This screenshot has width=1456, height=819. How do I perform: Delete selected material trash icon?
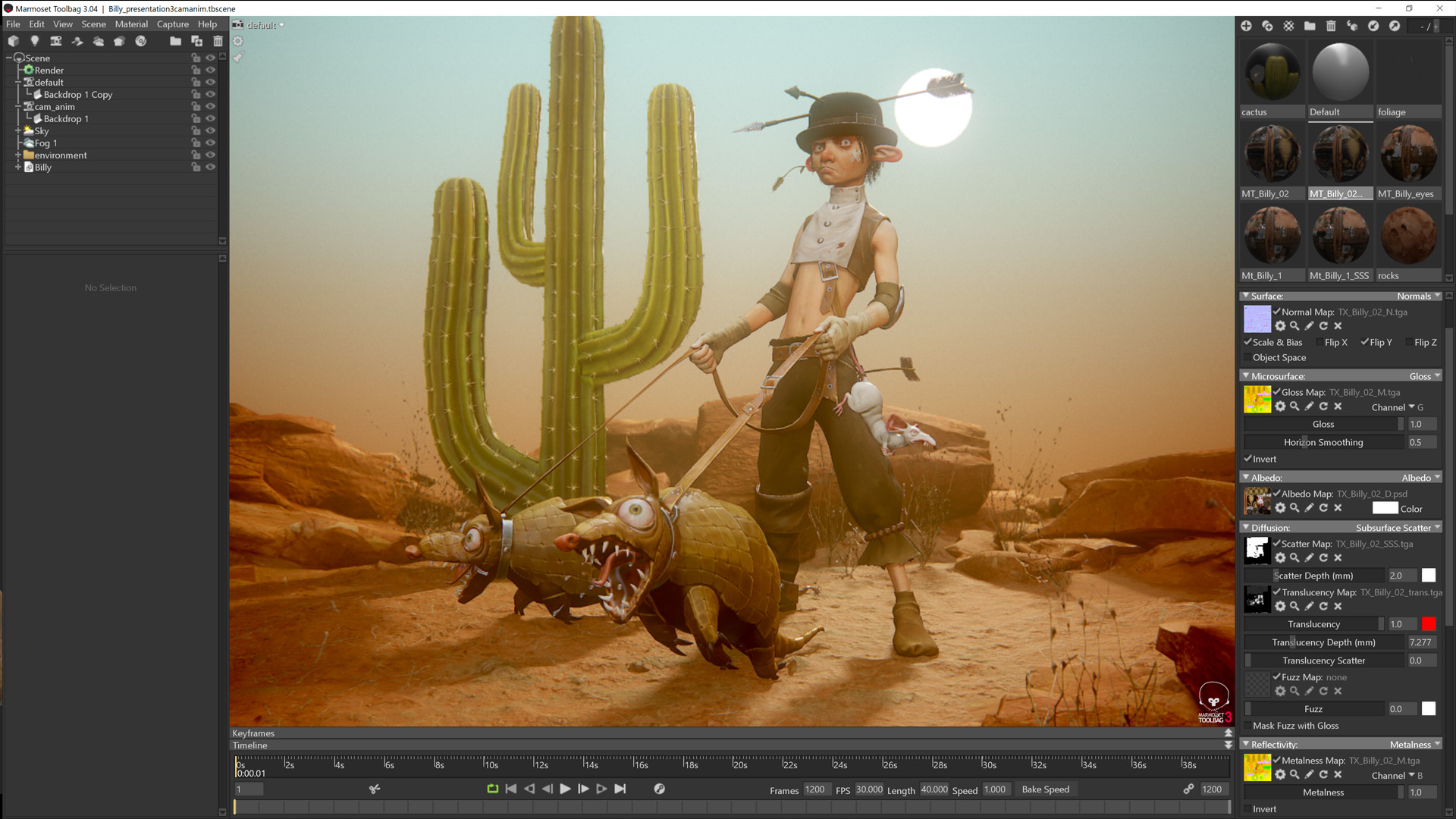click(1331, 26)
